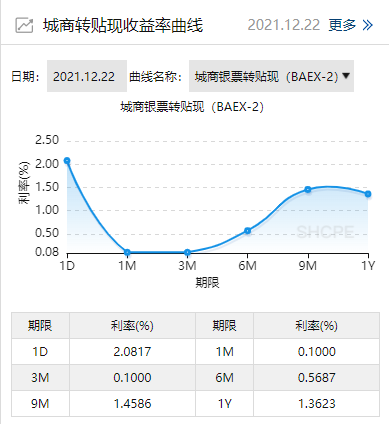The image size is (389, 424).
Task: Select the 1M data point on the curve
Action: pyautogui.click(x=127, y=252)
